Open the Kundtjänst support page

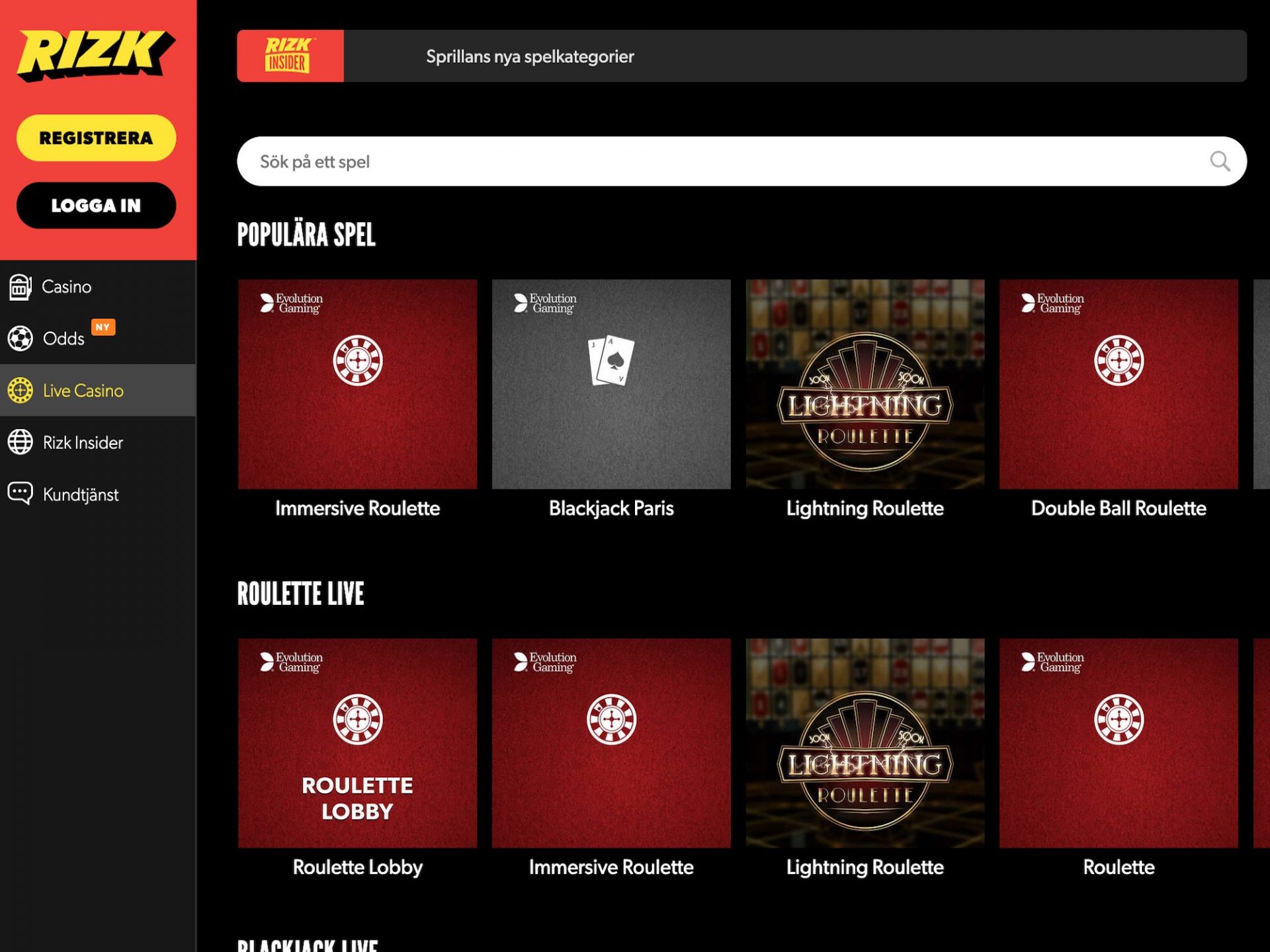81,495
